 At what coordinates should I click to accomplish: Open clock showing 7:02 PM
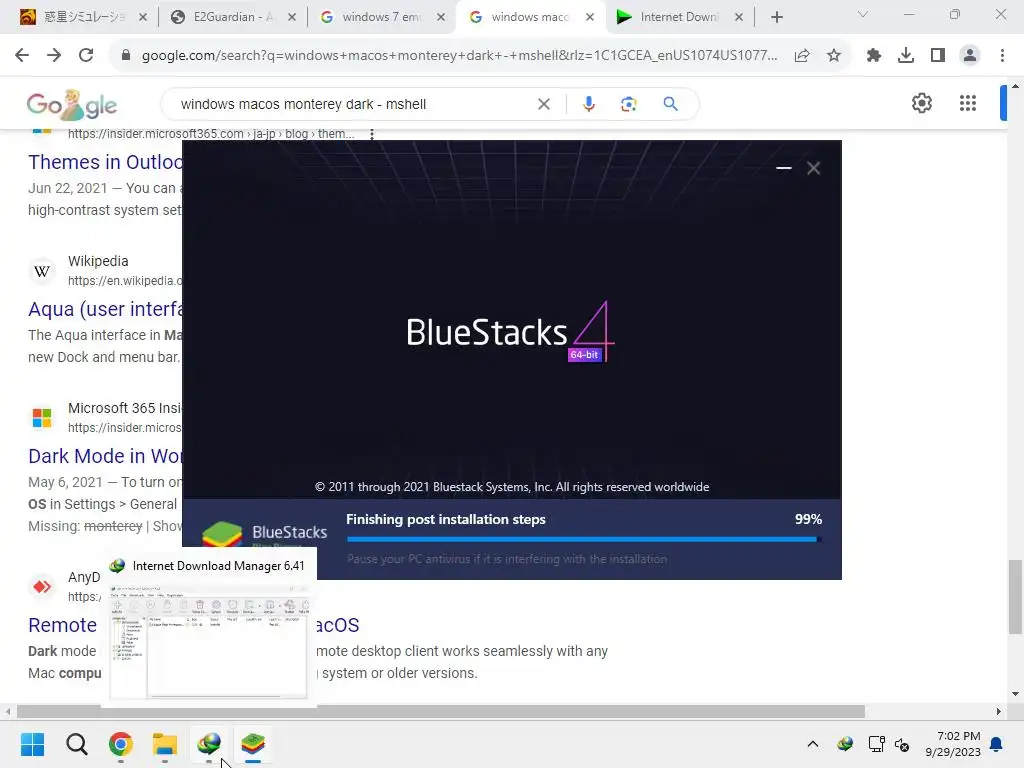[x=953, y=744]
